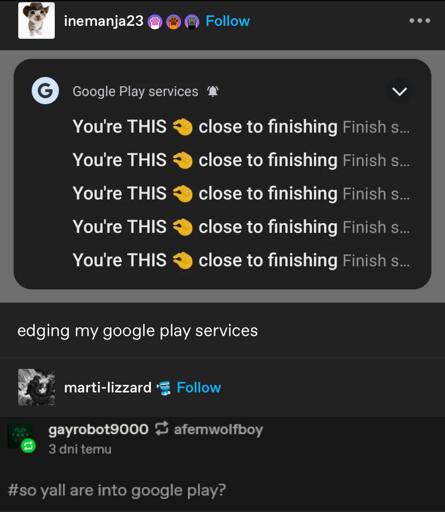Open afemwolfboy's blog
This screenshot has height=512, width=445.
coord(218,429)
